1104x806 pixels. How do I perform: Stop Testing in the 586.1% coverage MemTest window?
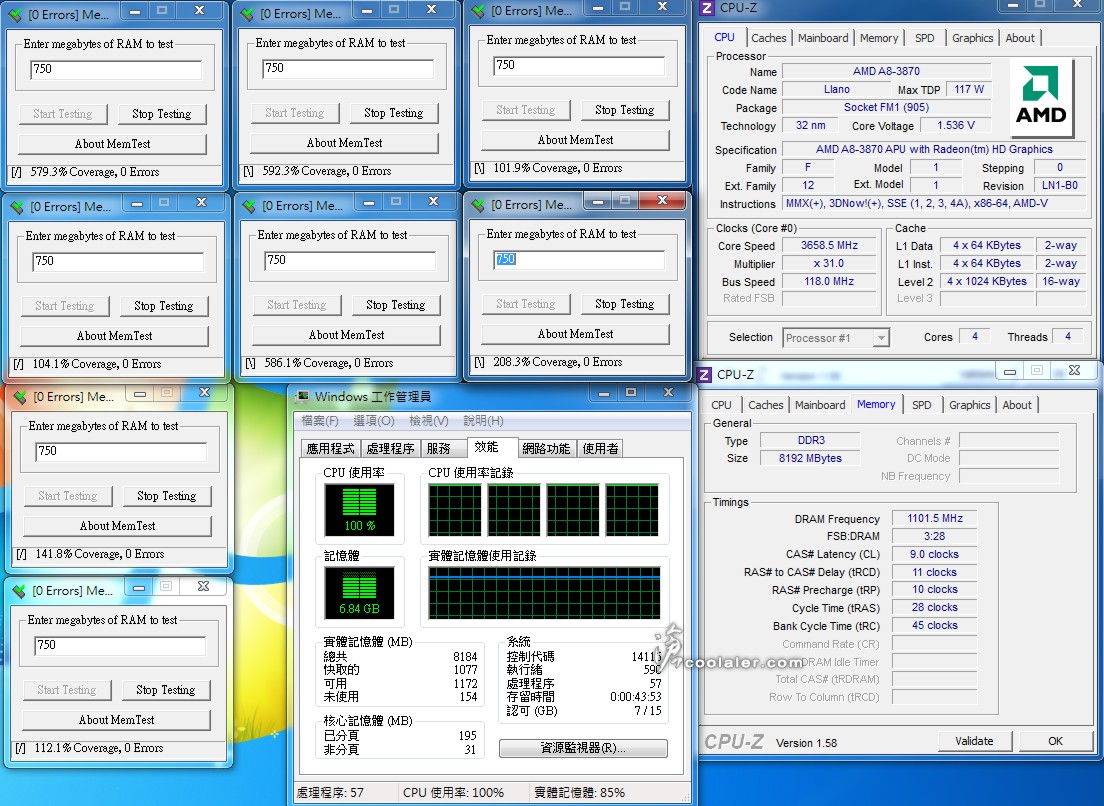(396, 306)
